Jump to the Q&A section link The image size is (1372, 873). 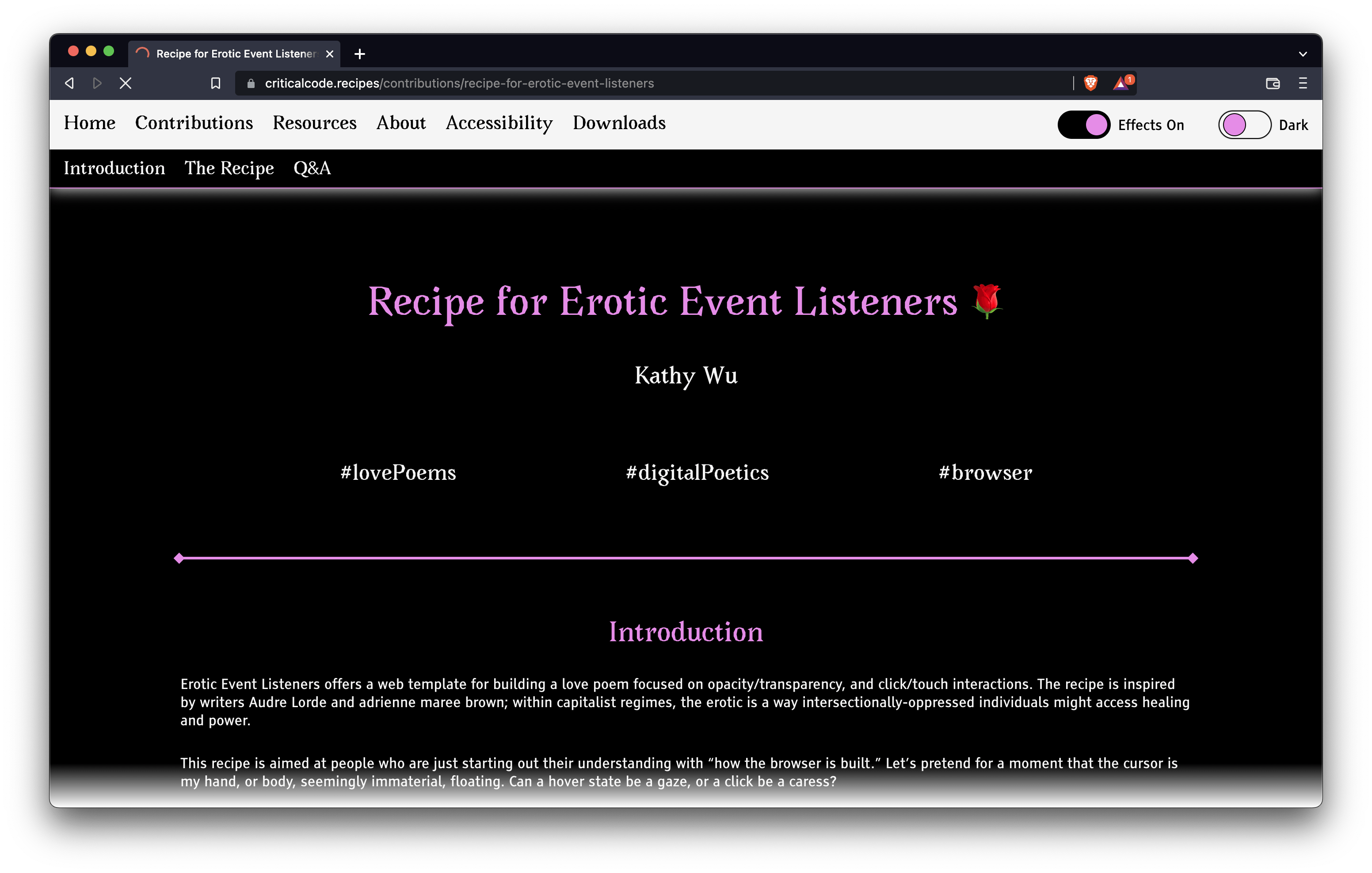[312, 168]
